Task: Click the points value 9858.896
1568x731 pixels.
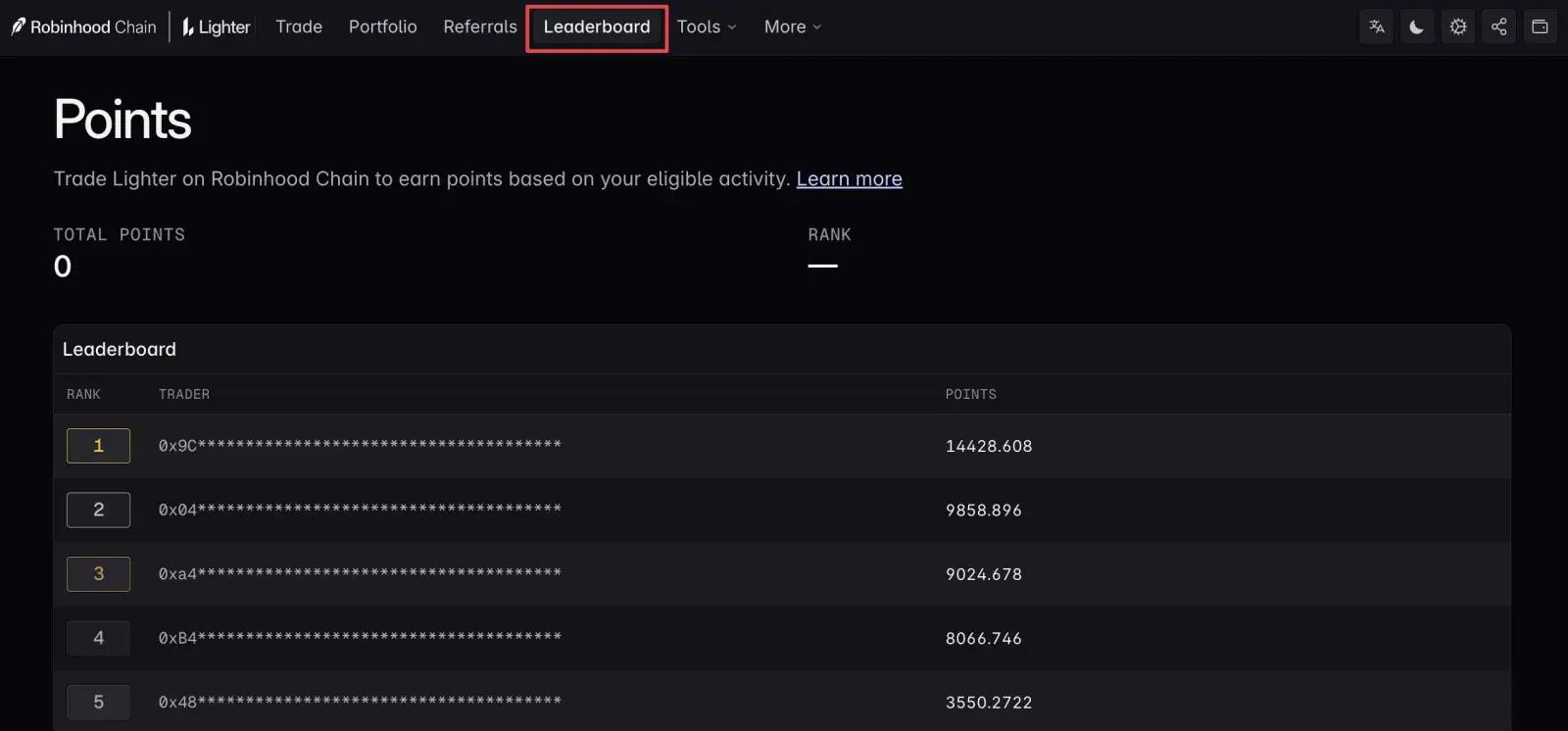Action: (984, 510)
